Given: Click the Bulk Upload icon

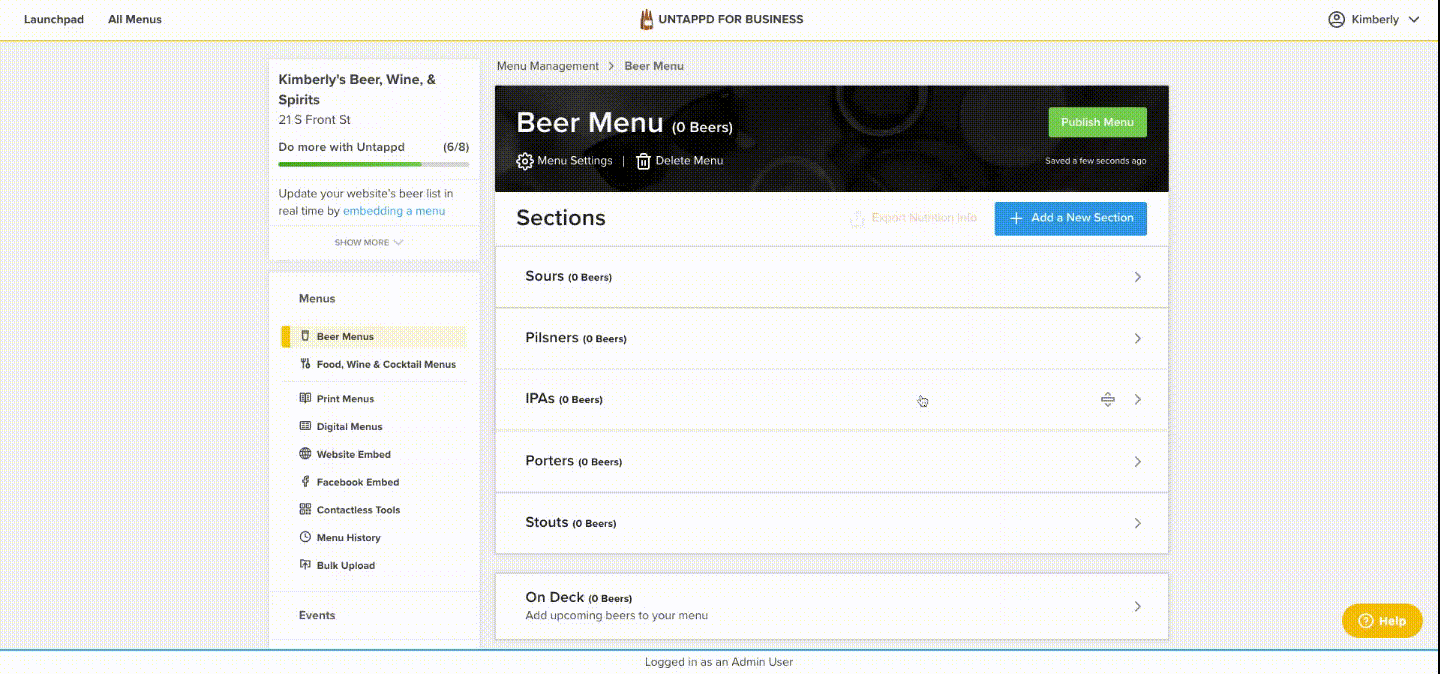Looking at the screenshot, I should point(305,565).
